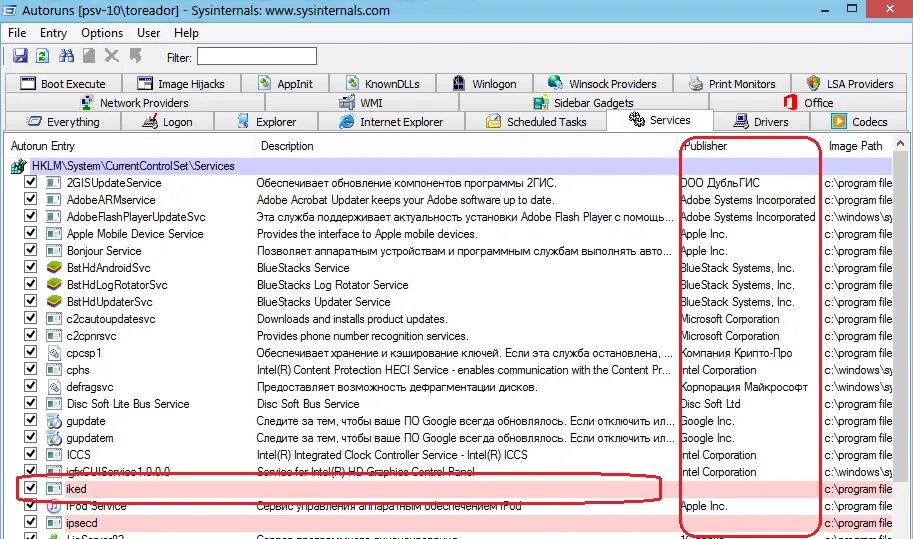Click the Find binoculars toolbar icon

coord(66,56)
